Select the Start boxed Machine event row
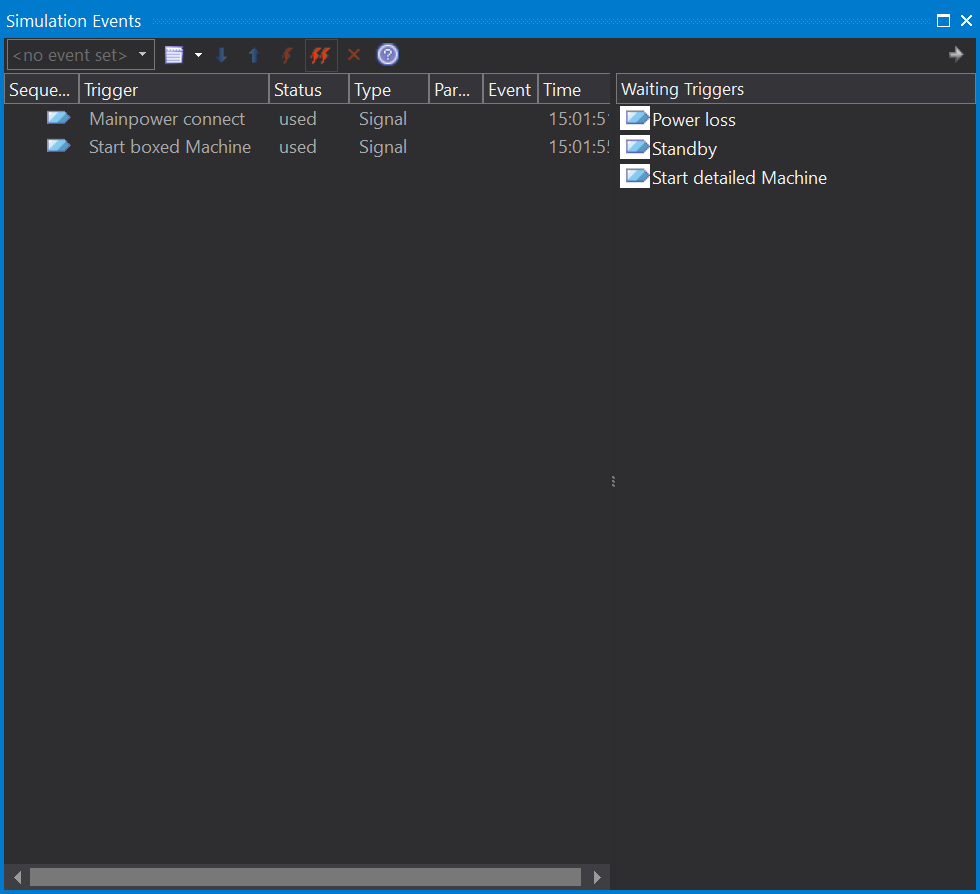 tap(170, 147)
